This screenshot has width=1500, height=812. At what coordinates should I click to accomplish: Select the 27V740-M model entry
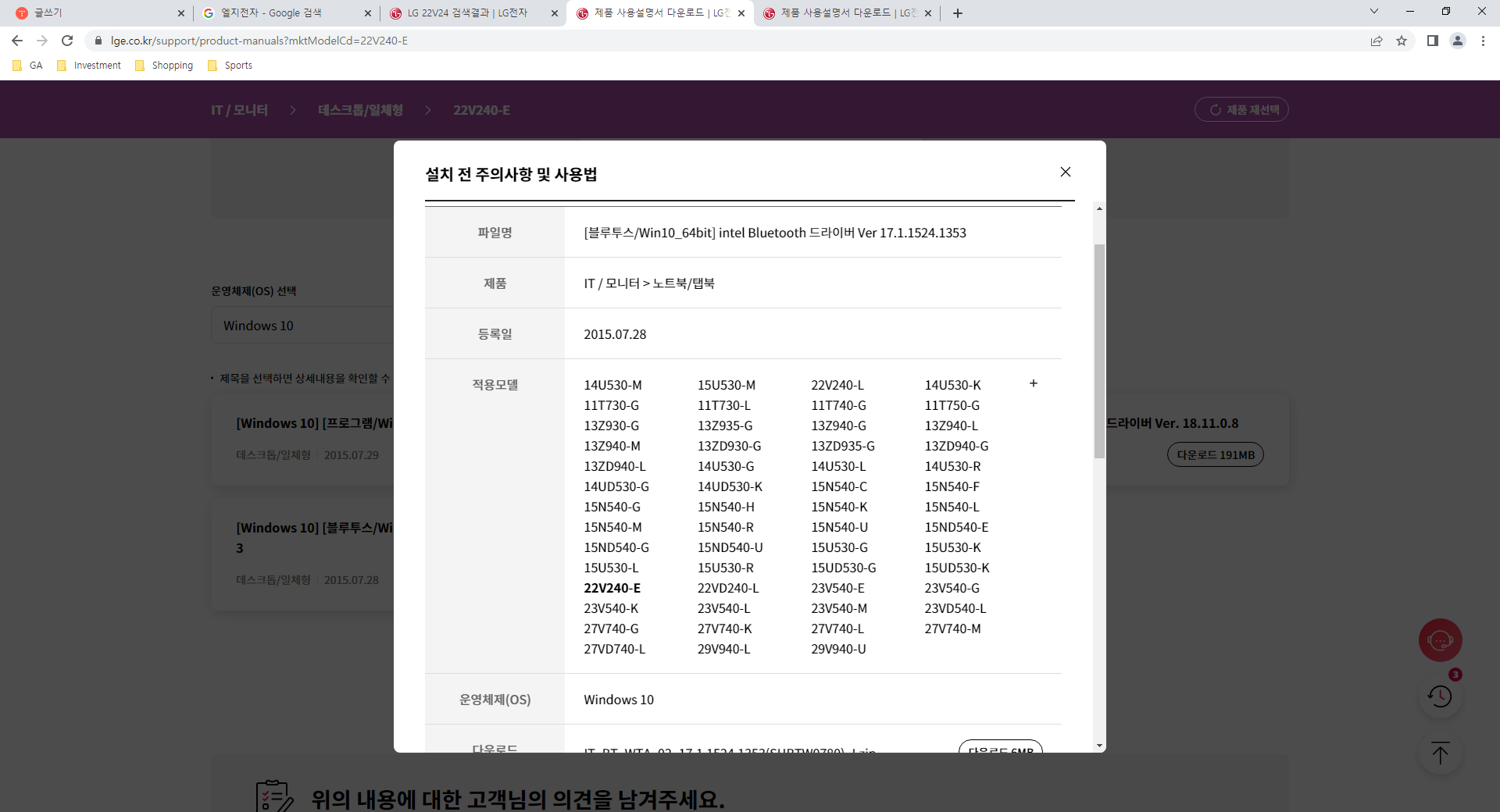point(952,629)
